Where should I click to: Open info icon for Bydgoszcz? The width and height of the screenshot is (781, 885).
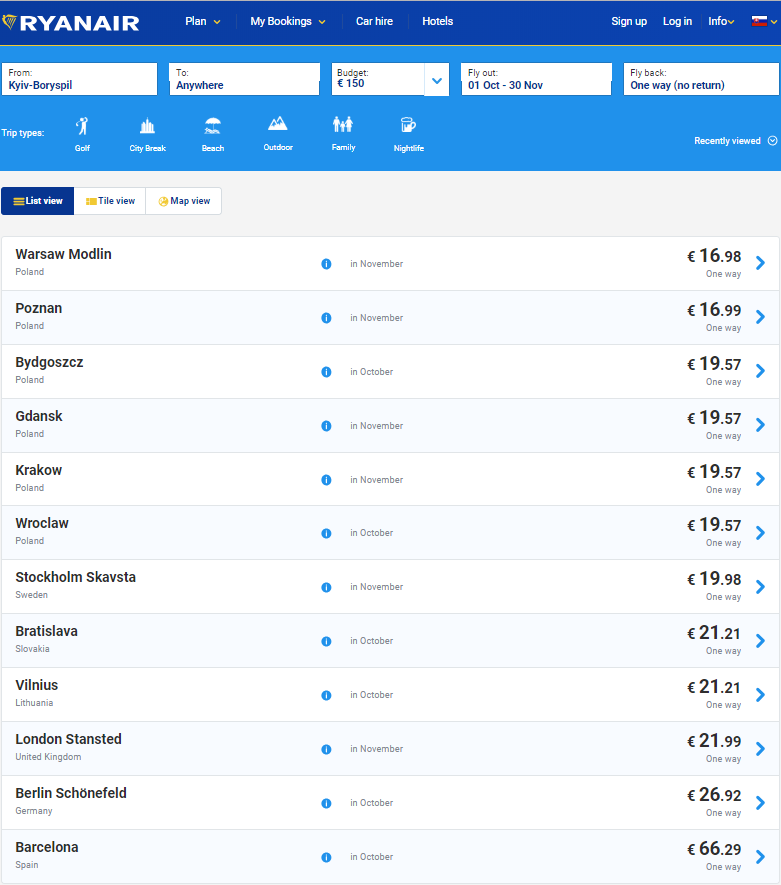[x=326, y=372]
